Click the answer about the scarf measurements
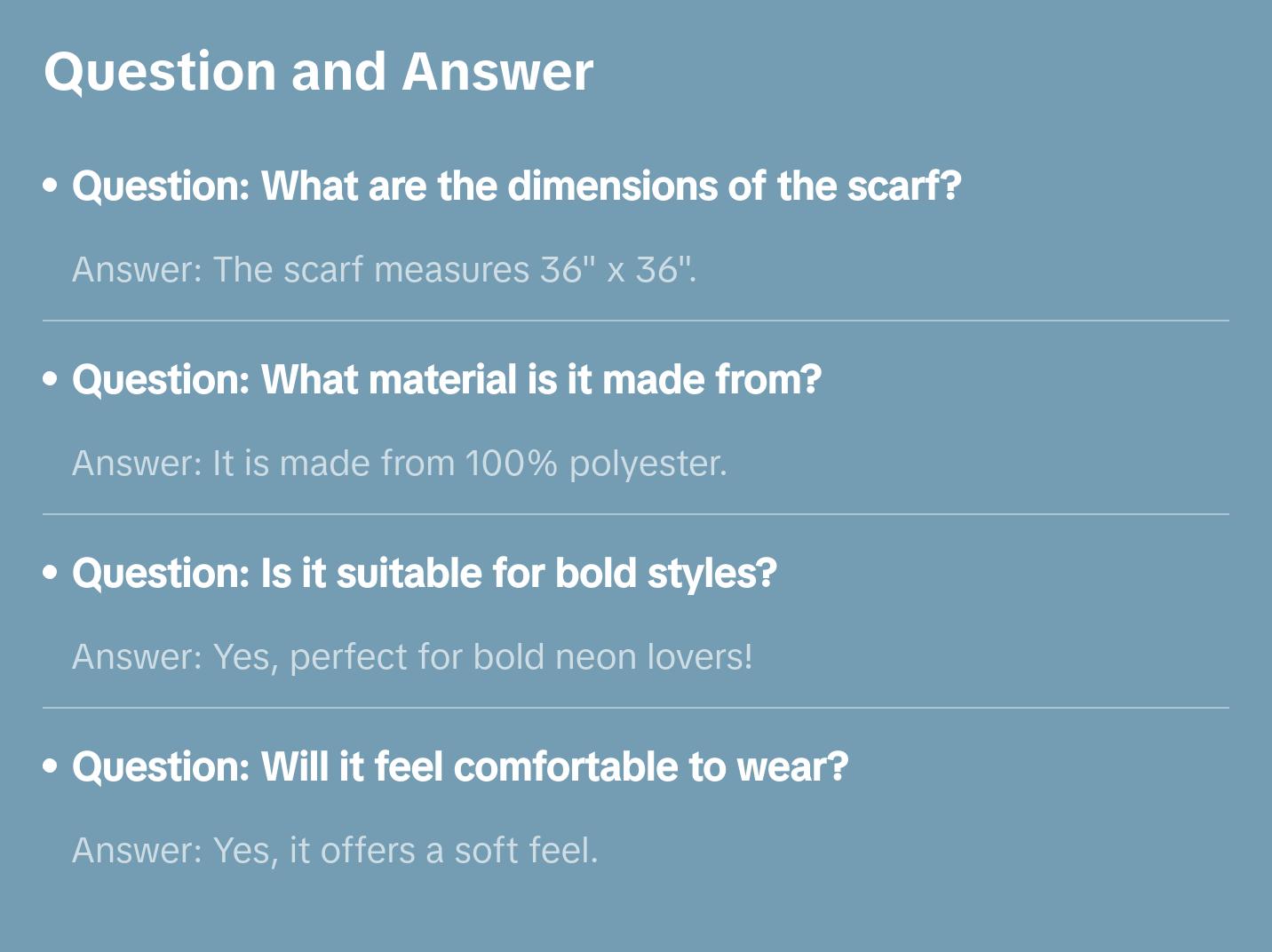The width and height of the screenshot is (1272, 952). [x=384, y=270]
